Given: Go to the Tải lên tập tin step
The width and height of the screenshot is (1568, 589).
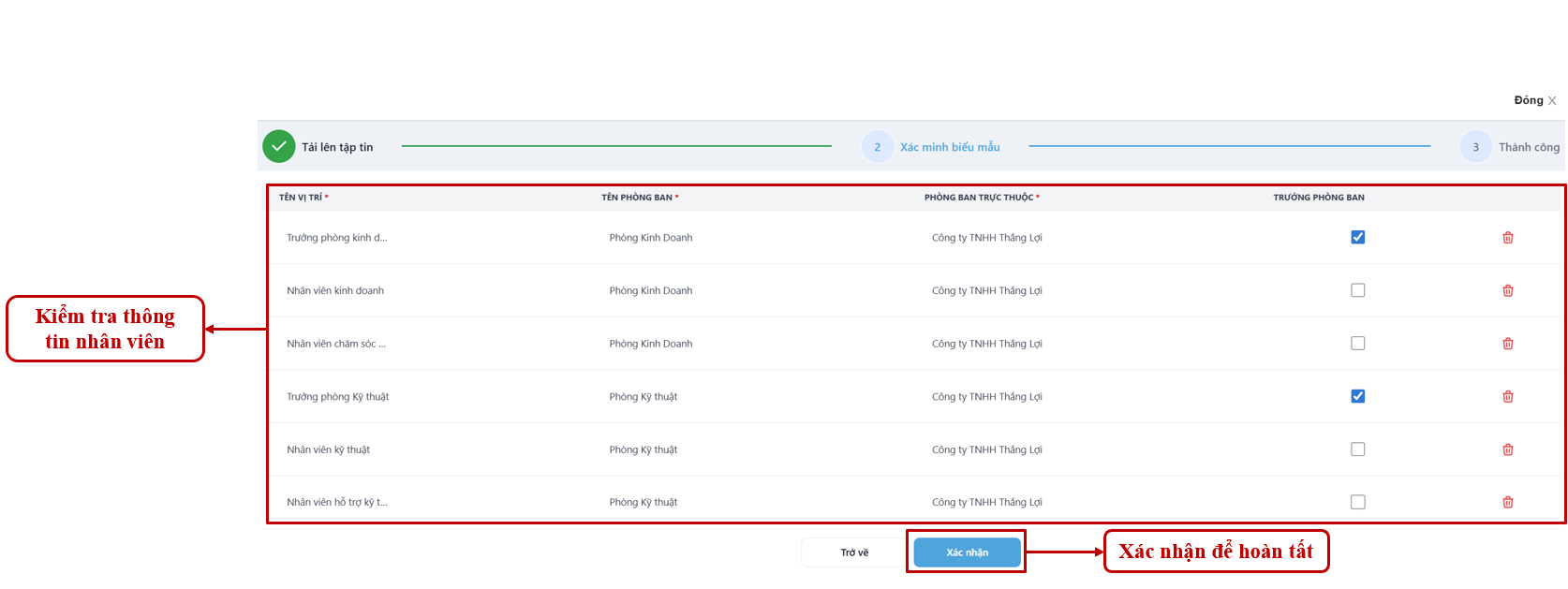Looking at the screenshot, I should pyautogui.click(x=337, y=148).
